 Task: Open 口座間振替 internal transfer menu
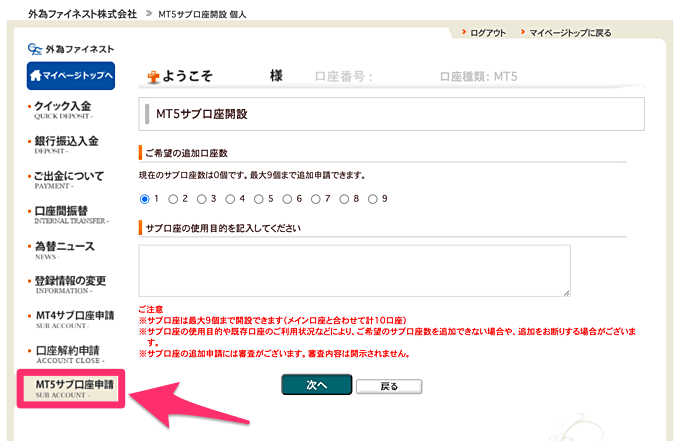(x=70, y=215)
